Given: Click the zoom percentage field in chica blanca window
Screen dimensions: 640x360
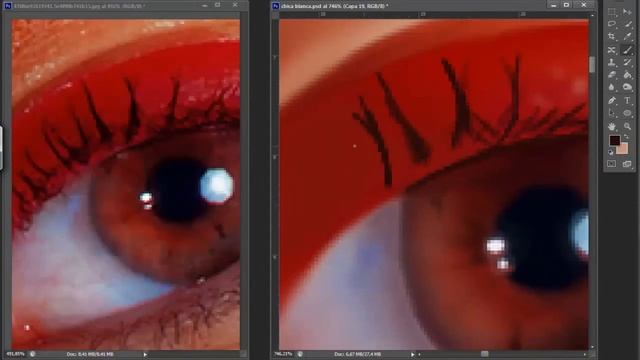Looking at the screenshot, I should tap(282, 354).
